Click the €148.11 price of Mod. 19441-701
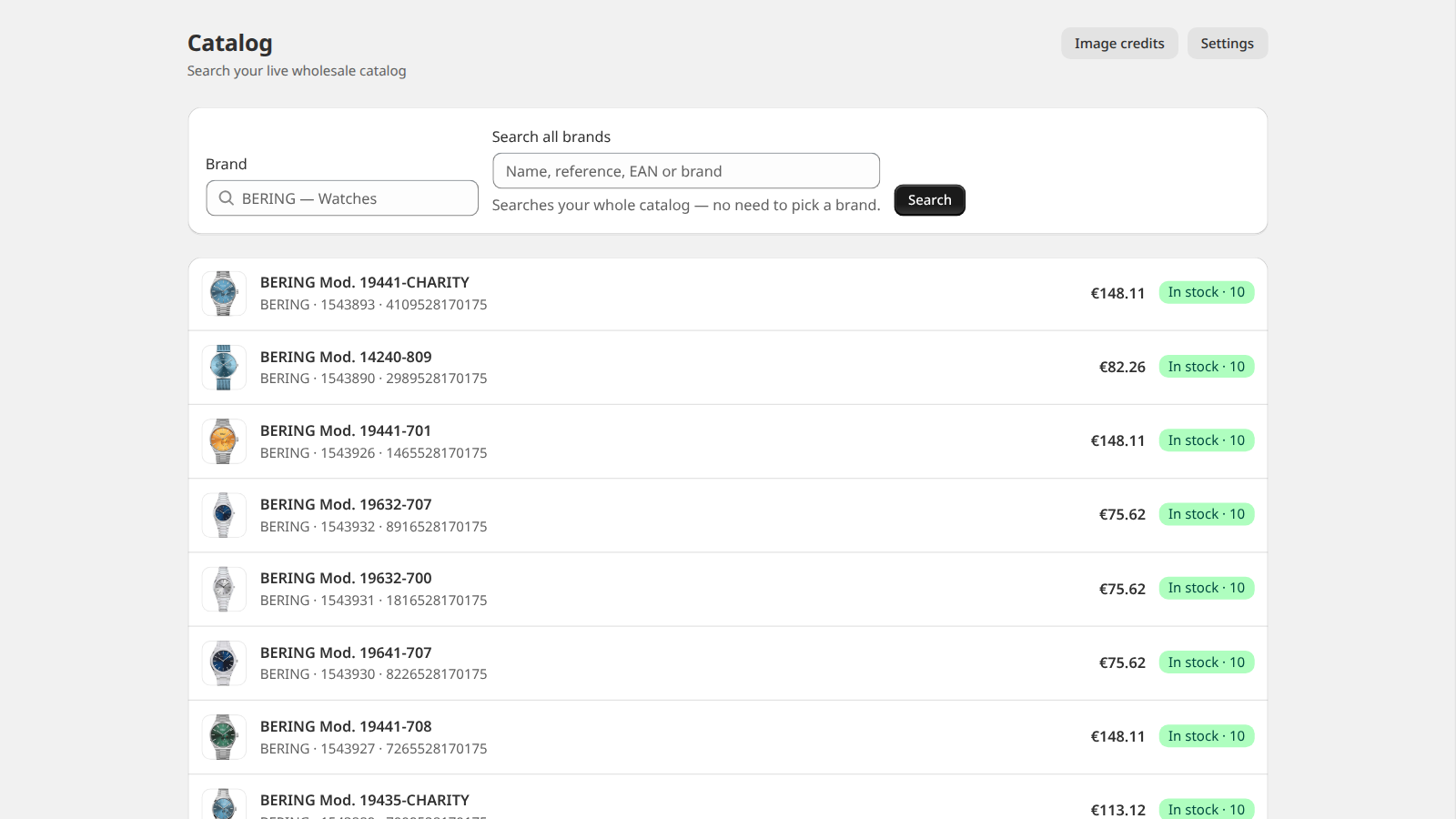The image size is (1456, 819). point(1118,441)
